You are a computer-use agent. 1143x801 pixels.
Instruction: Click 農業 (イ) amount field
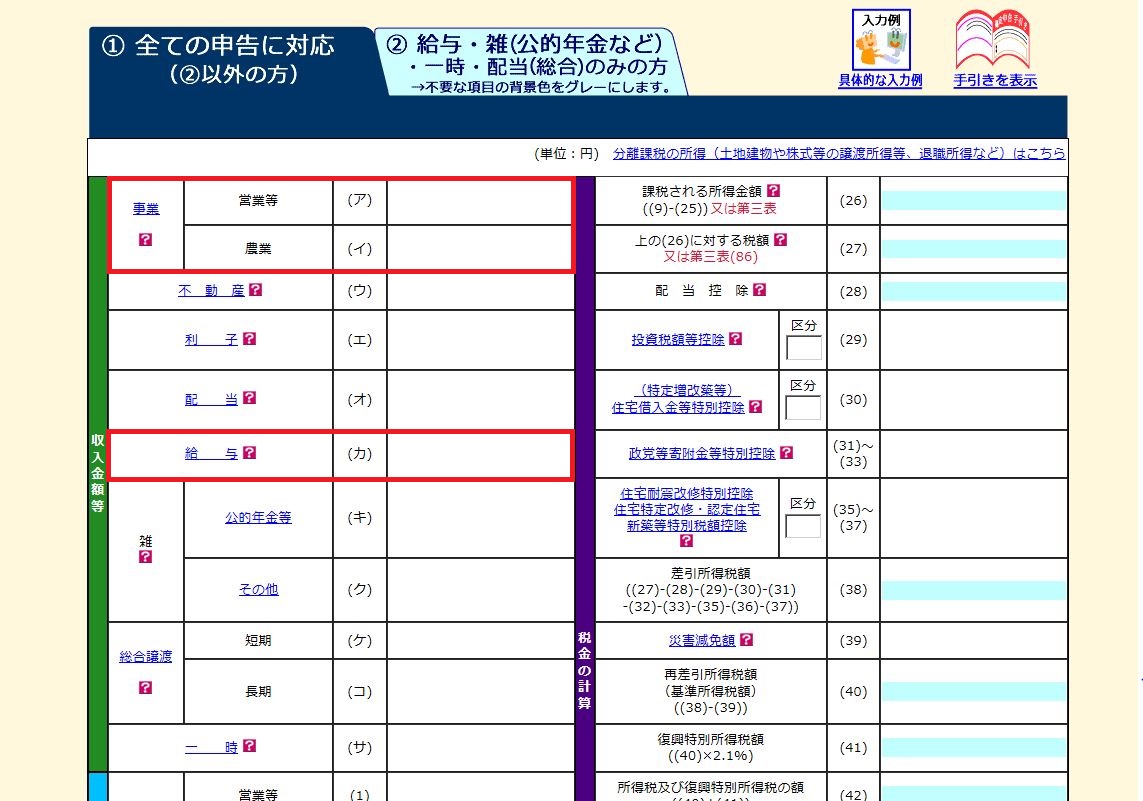click(480, 248)
